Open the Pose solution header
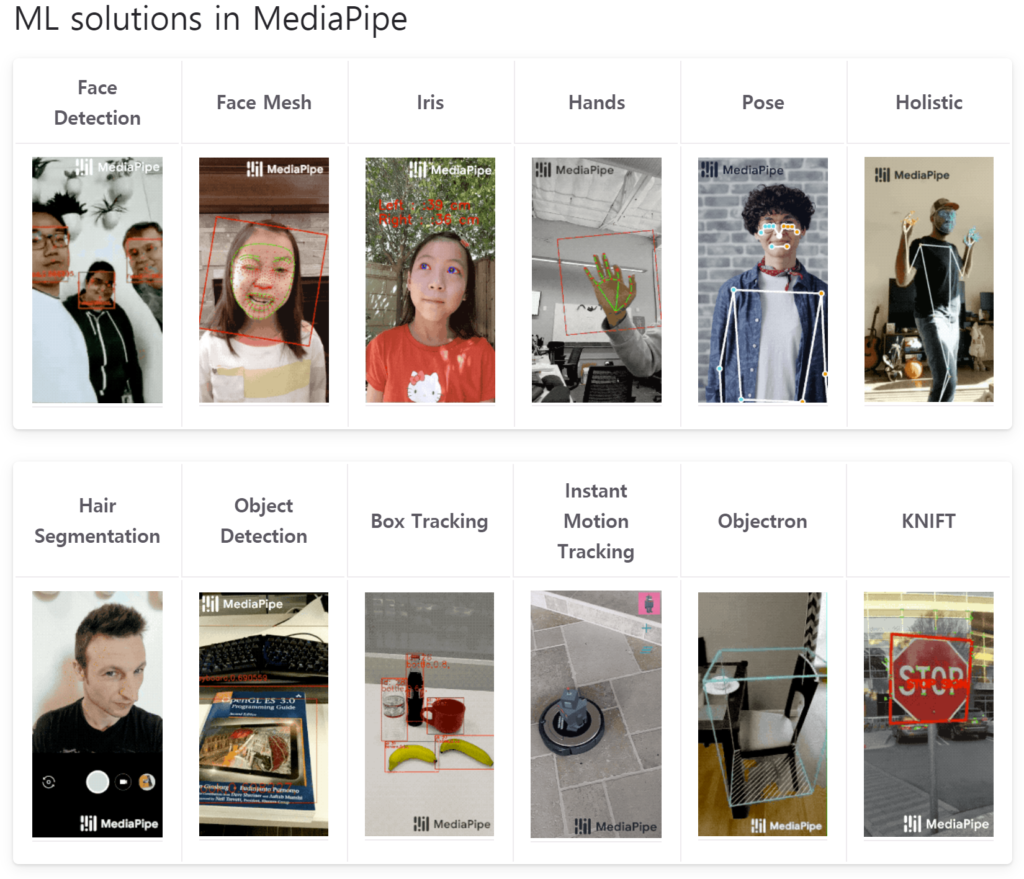The height and width of the screenshot is (879, 1024). 763,103
